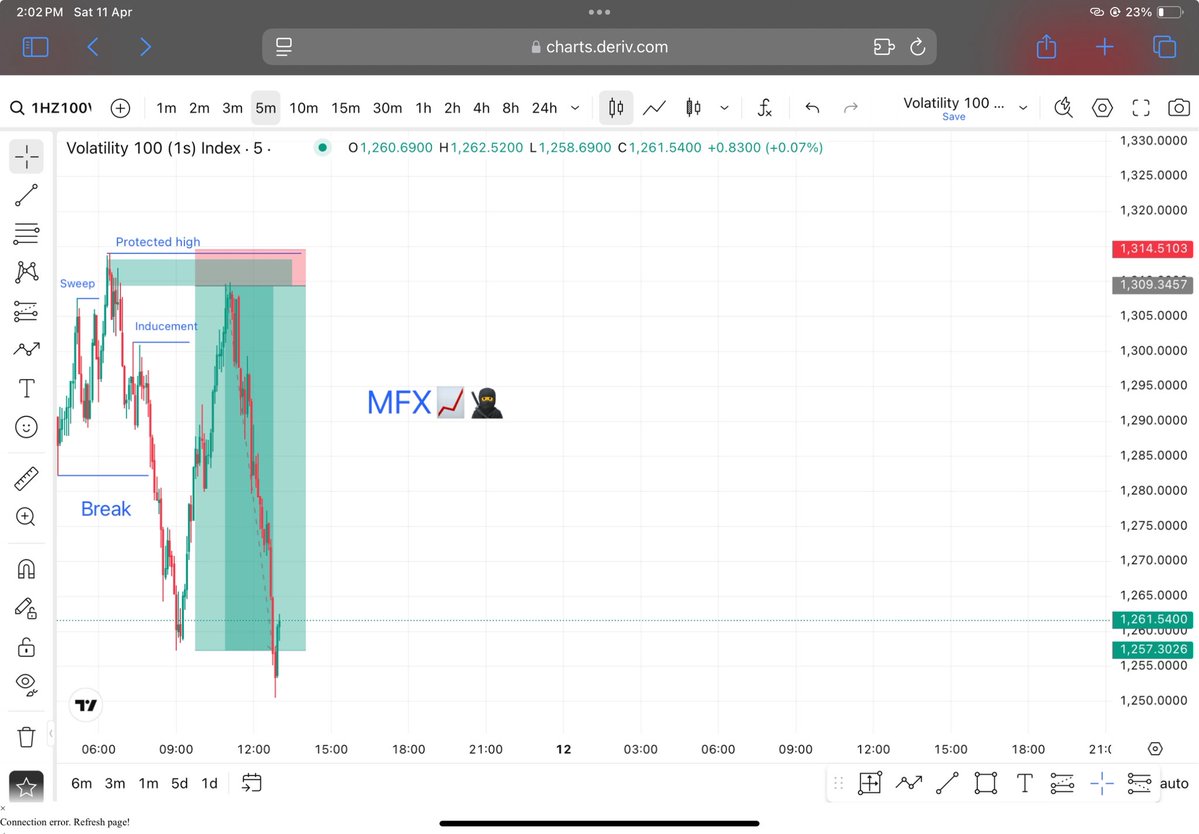Click the 1HZ100 symbol search field
This screenshot has height=834, width=1199.
click(x=60, y=108)
